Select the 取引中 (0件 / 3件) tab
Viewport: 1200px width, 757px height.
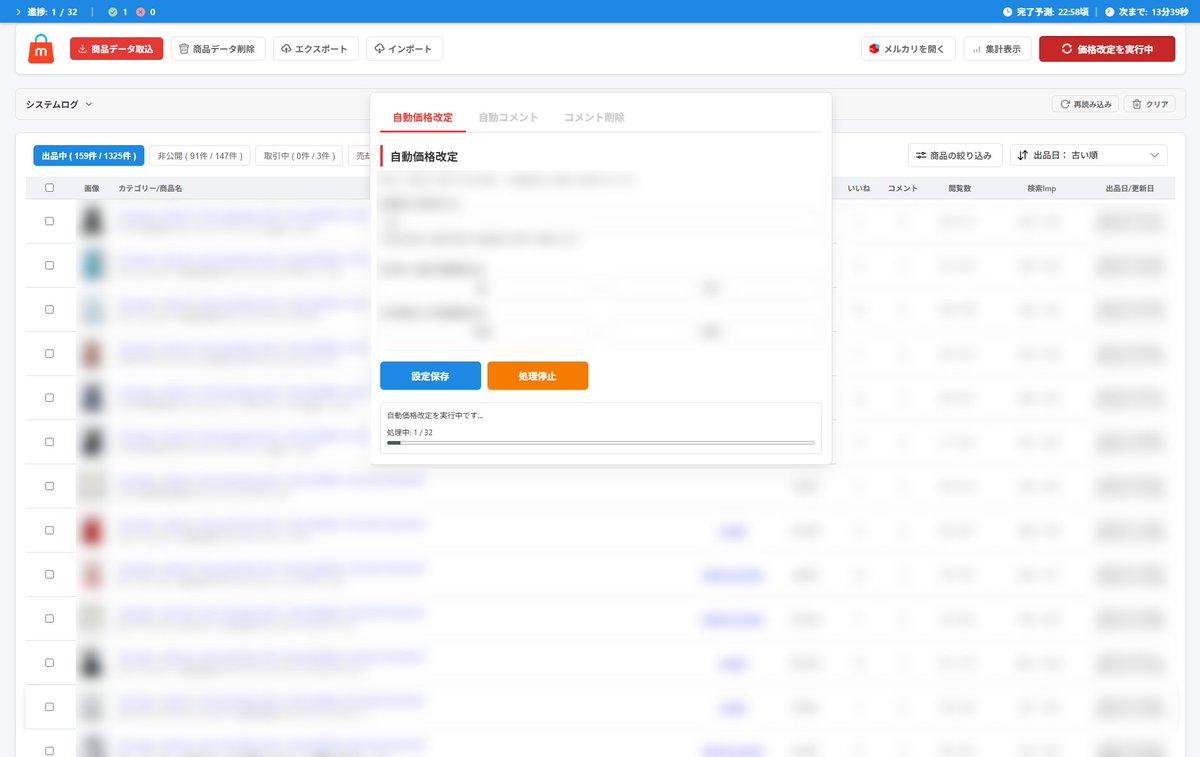pos(299,156)
